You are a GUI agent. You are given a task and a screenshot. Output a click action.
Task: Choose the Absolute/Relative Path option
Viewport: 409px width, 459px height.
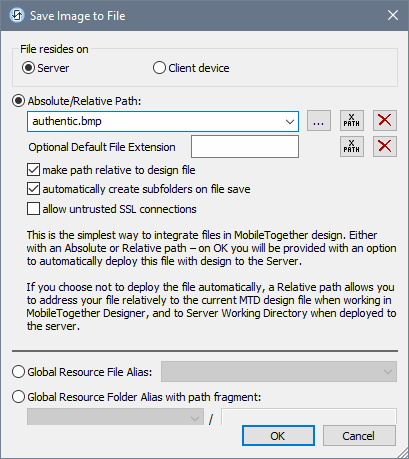pyautogui.click(x=19, y=101)
